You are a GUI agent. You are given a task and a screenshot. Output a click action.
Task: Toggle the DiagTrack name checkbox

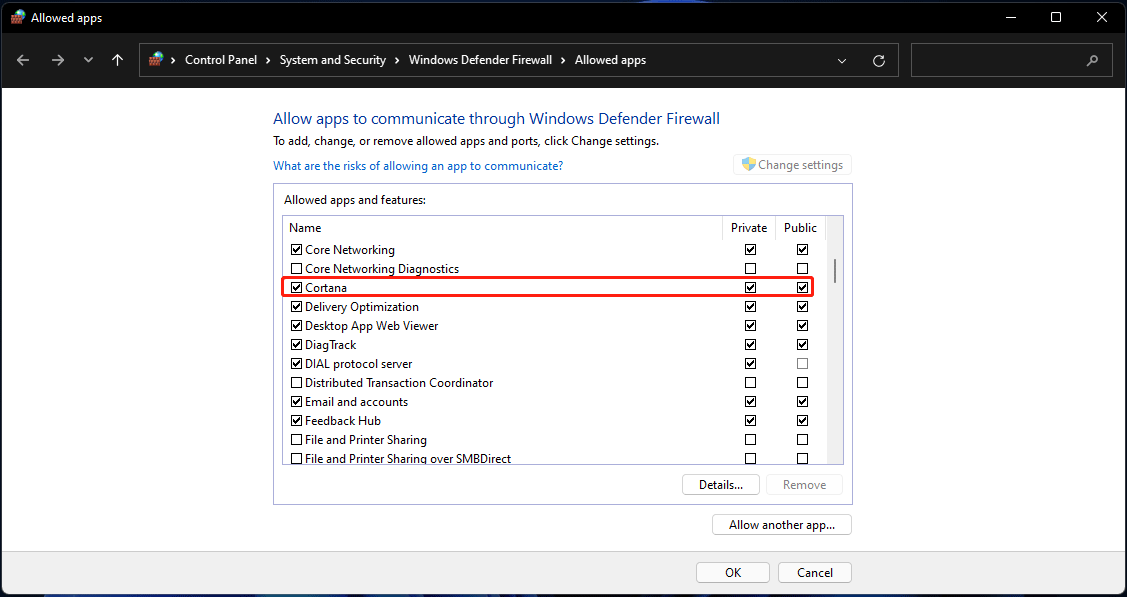pyautogui.click(x=296, y=345)
